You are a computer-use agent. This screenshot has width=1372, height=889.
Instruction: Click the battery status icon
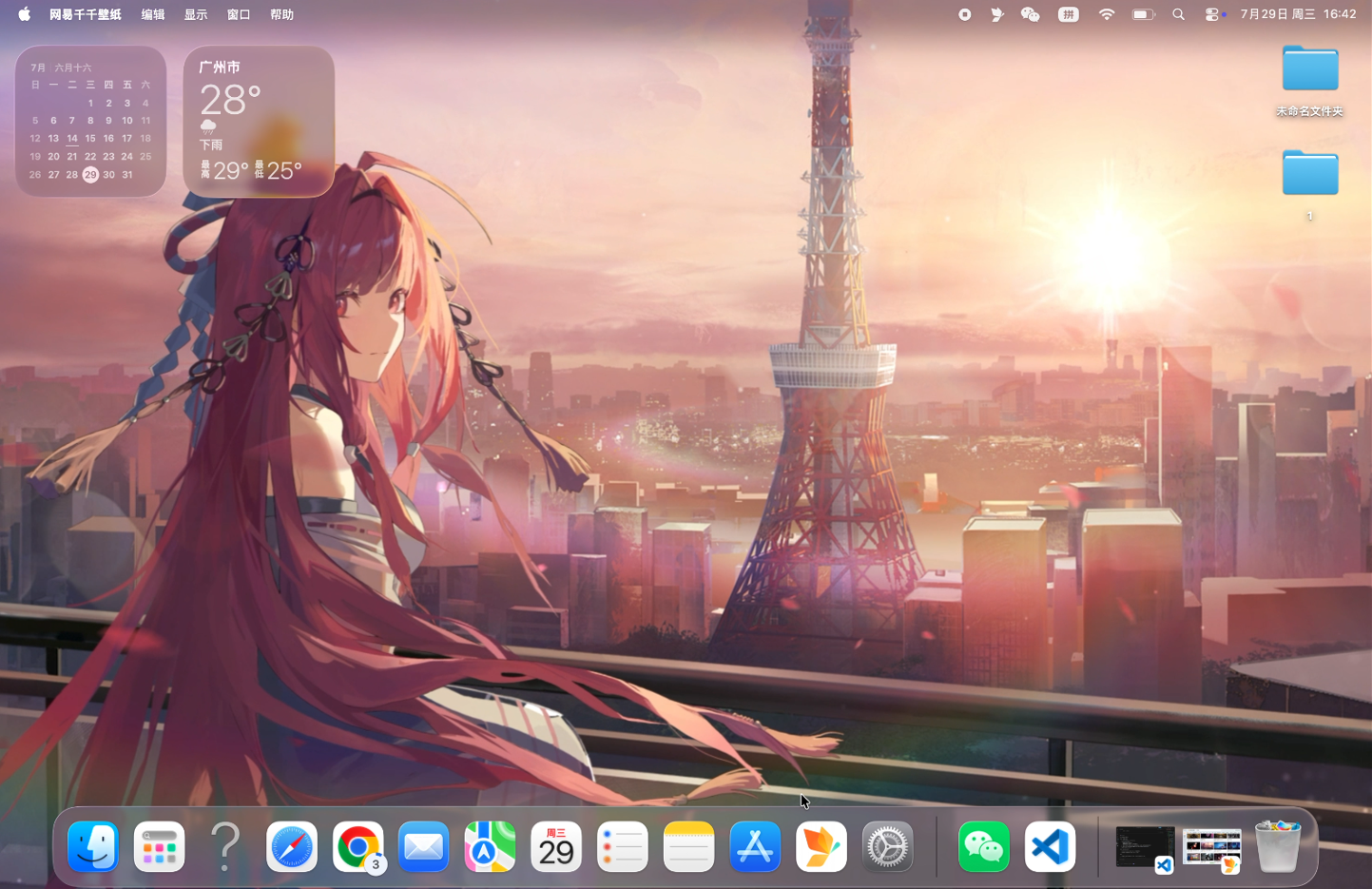point(1144,14)
